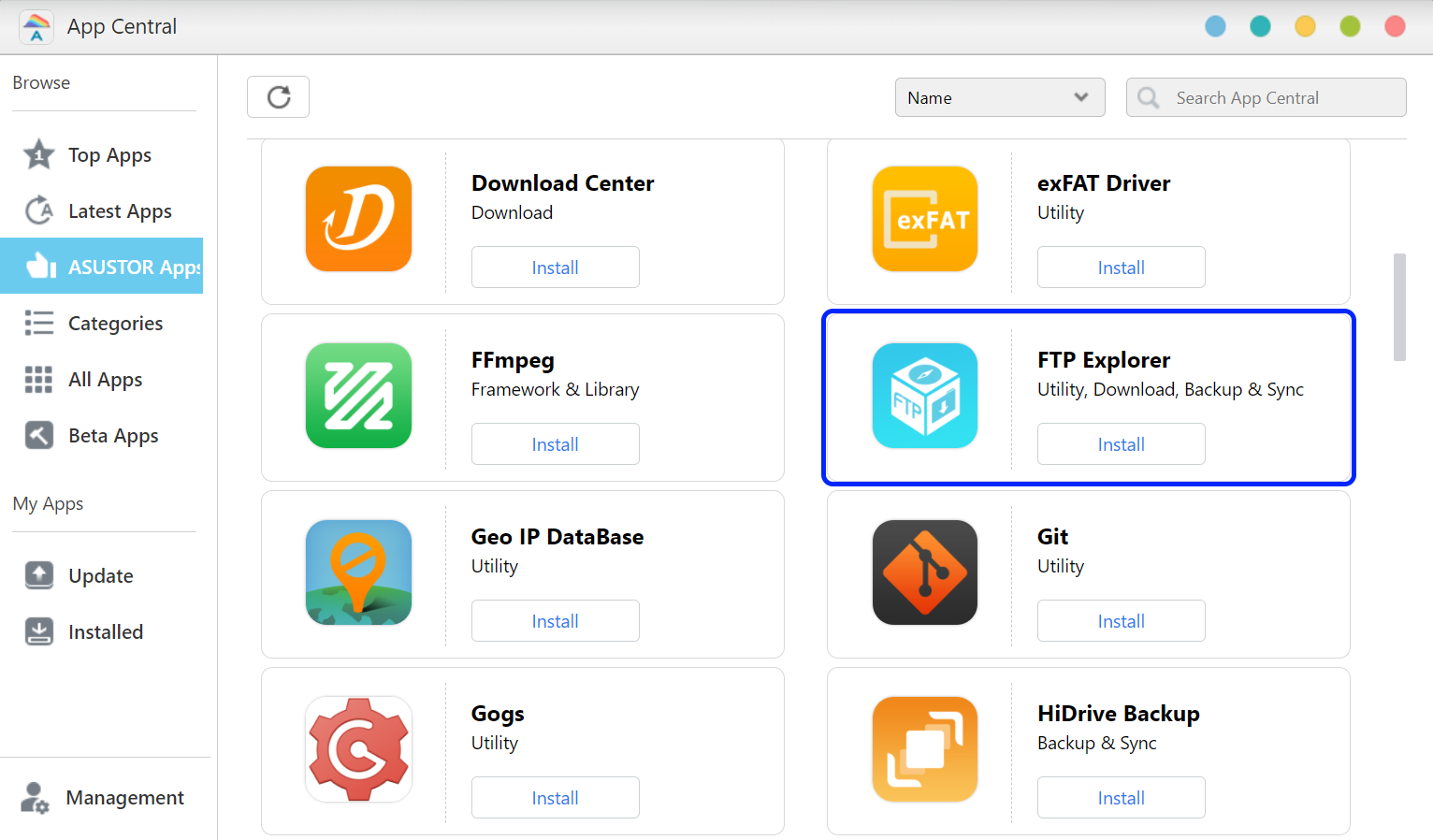Open the Top Apps star icon
The image size is (1433, 840).
[39, 154]
